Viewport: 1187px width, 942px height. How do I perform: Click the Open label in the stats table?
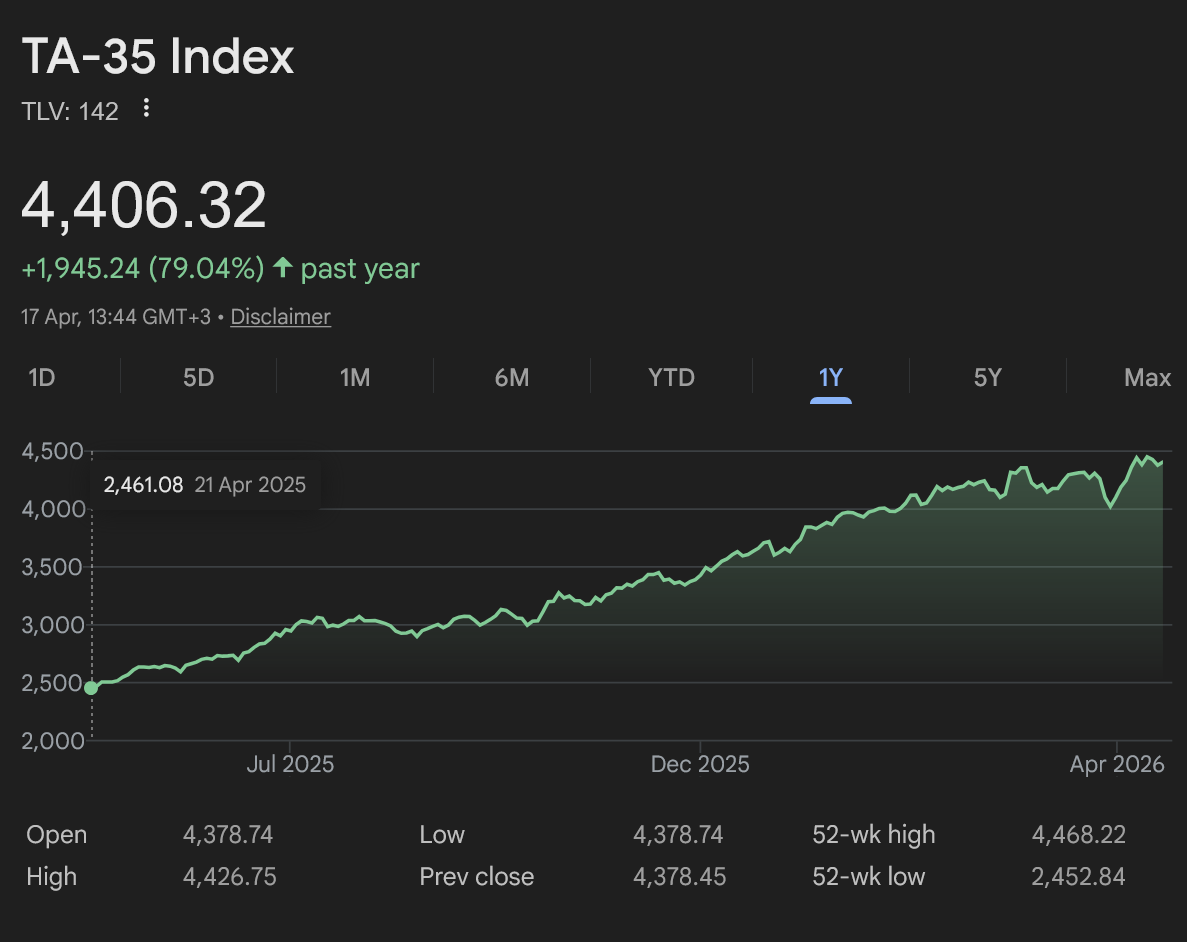coord(57,834)
